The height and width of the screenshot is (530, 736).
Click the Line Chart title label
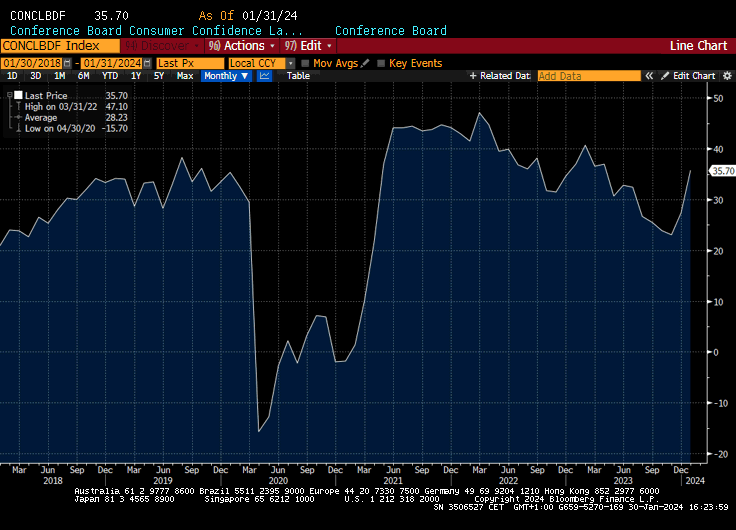[698, 46]
